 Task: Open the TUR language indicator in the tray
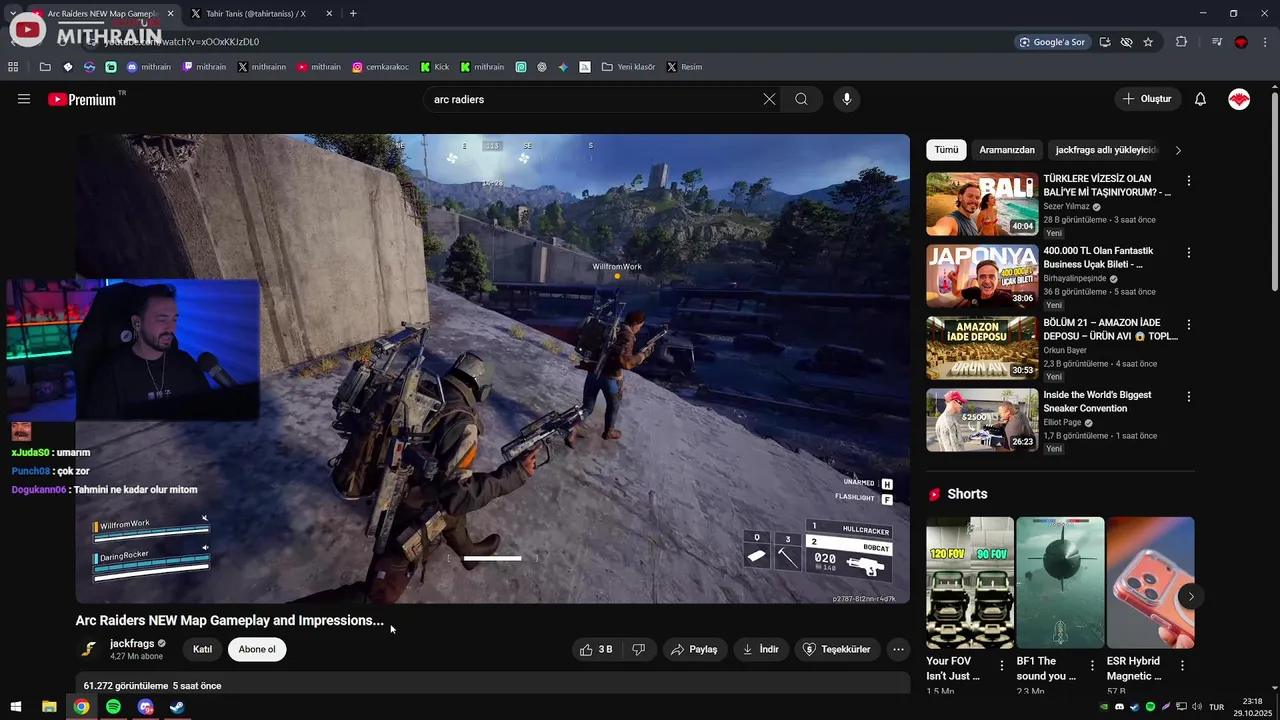coord(1216,707)
